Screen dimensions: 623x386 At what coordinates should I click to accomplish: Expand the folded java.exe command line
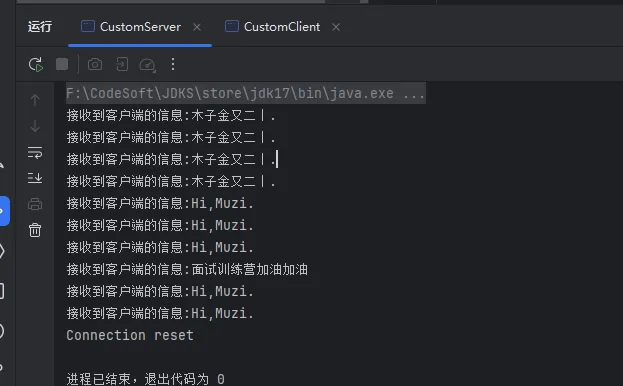tap(414, 94)
